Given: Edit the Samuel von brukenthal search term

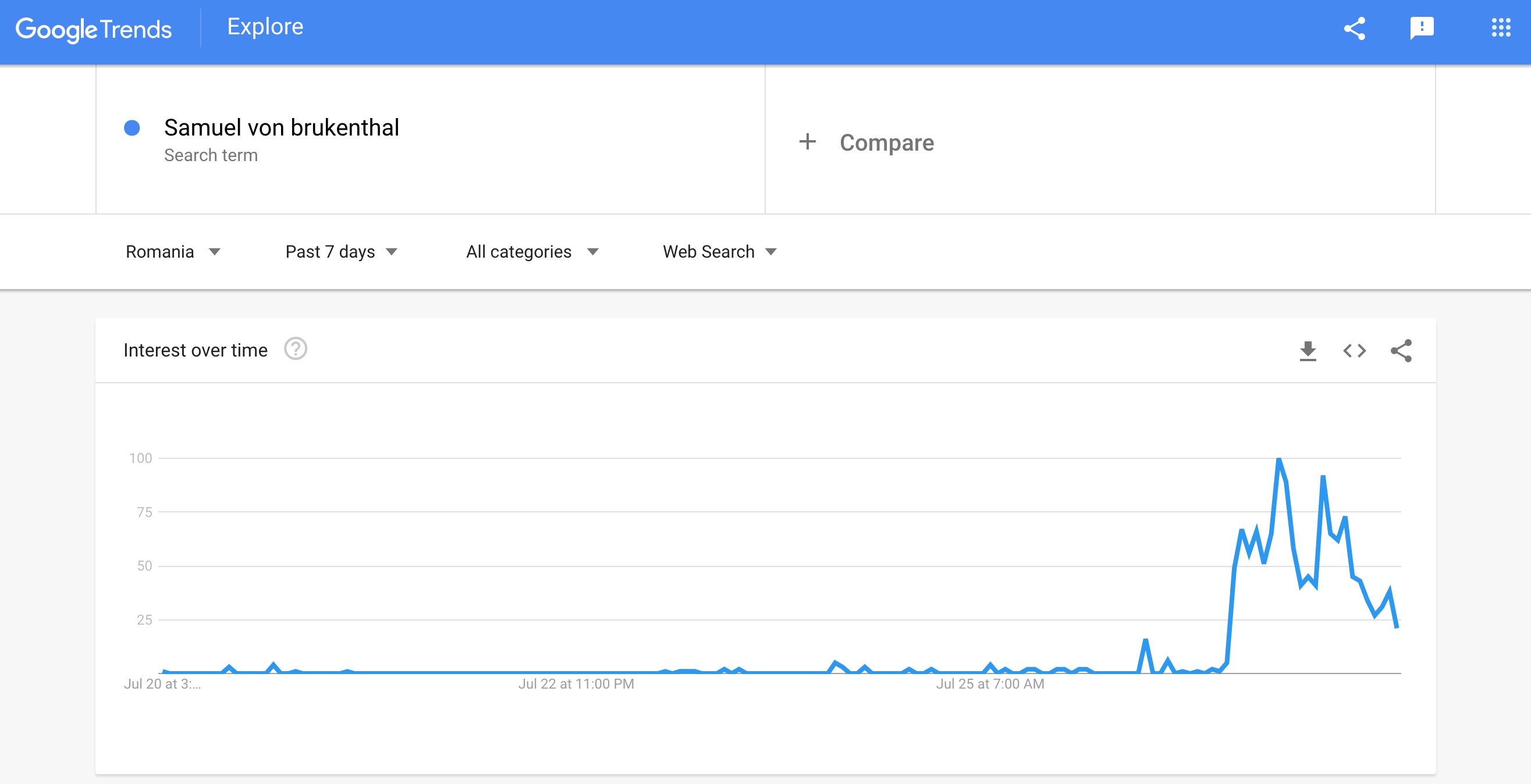Looking at the screenshot, I should point(281,128).
